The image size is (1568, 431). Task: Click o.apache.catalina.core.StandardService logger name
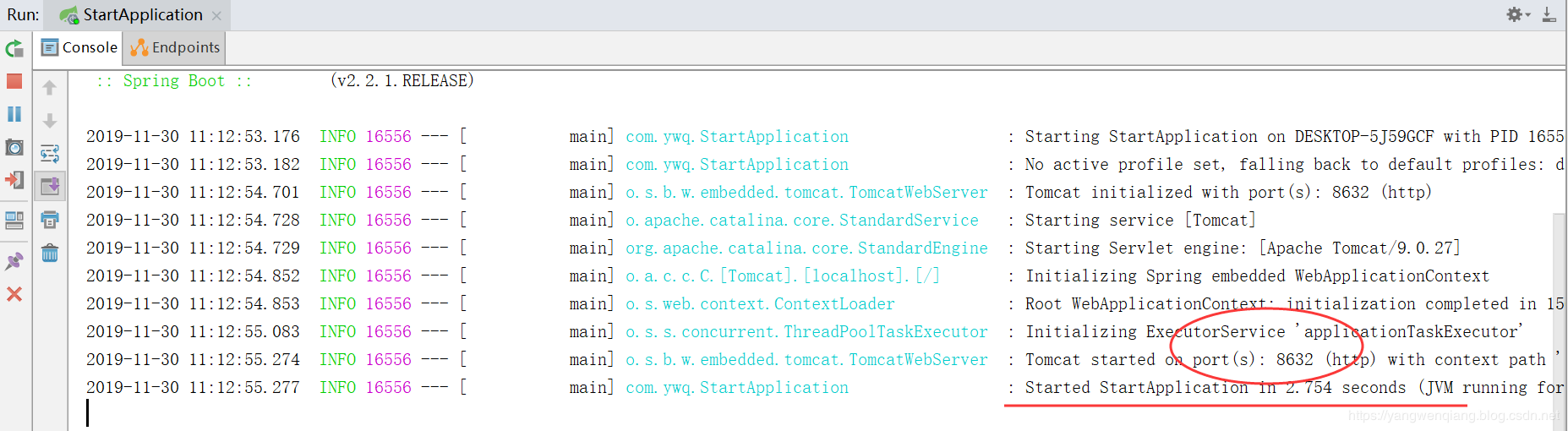pyautogui.click(x=802, y=220)
